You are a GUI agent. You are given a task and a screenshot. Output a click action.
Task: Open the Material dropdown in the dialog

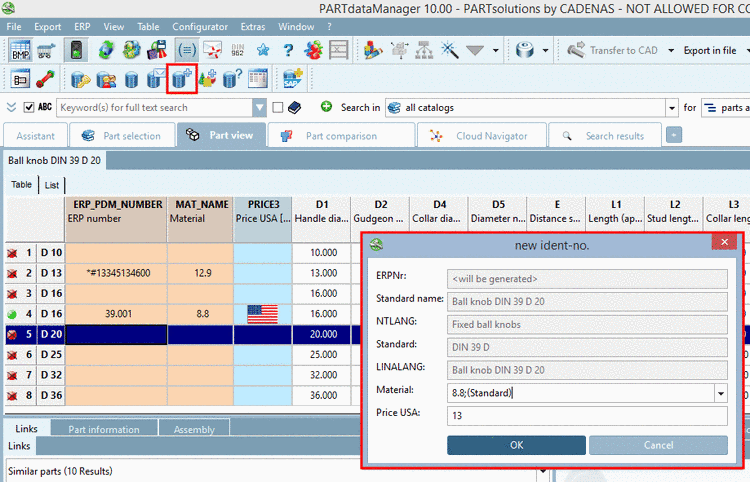[720, 393]
